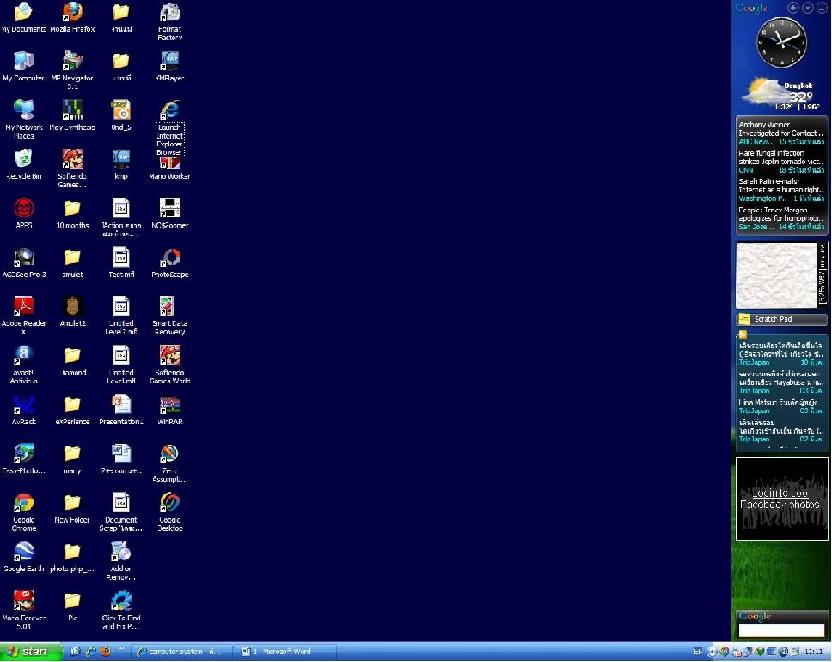832x662 pixels.
Task: Switch to the Microsoft Word taskbar window
Action: pyautogui.click(x=284, y=652)
